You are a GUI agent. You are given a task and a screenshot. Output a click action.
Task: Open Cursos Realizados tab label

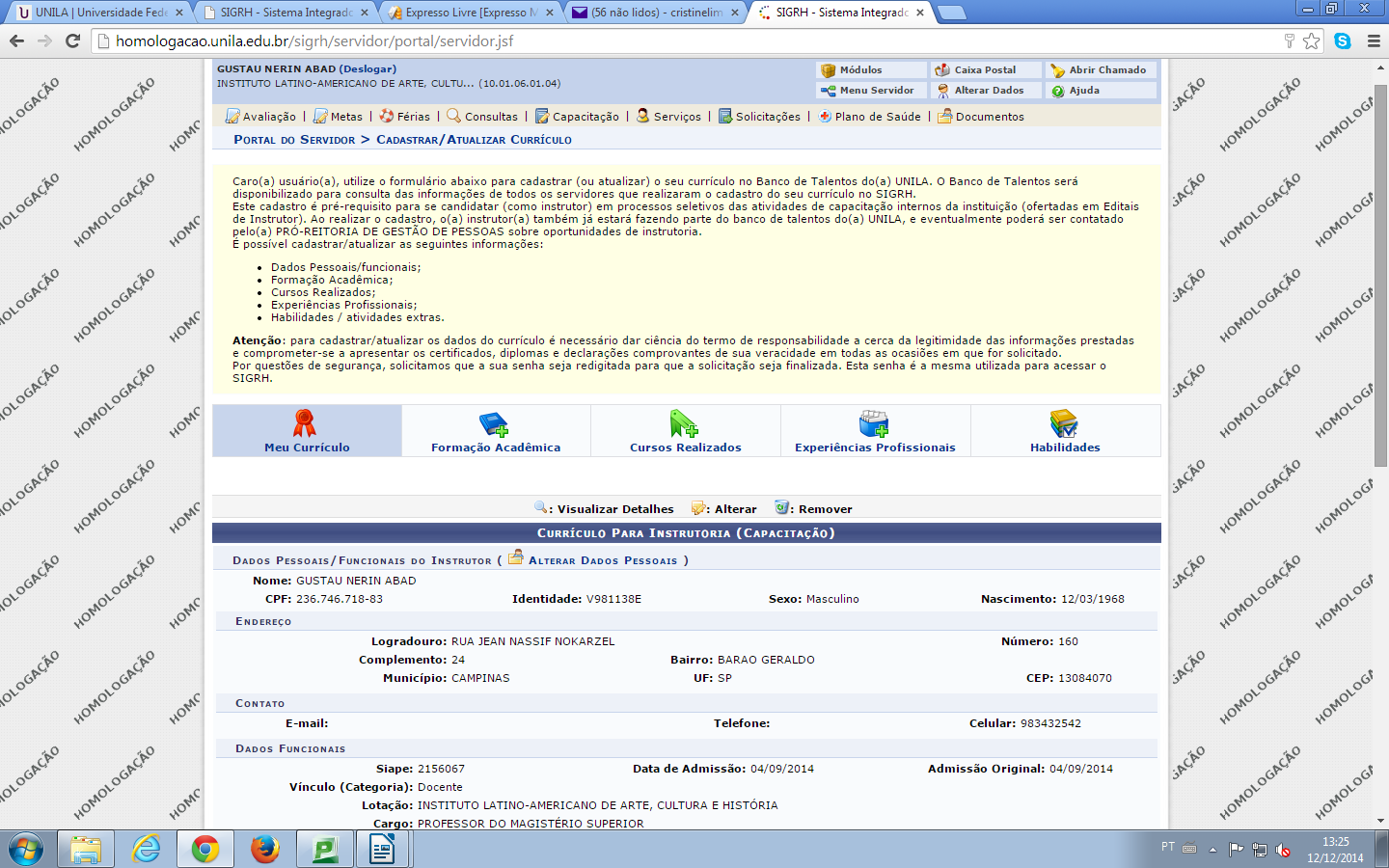[x=686, y=448]
